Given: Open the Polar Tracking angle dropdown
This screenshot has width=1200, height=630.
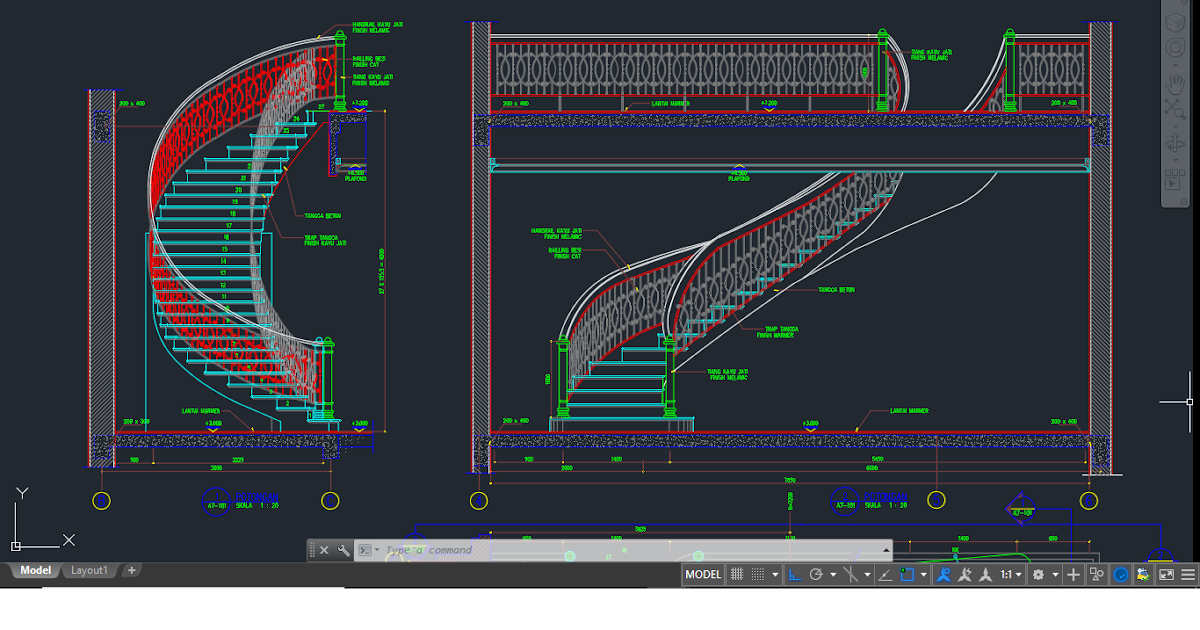Looking at the screenshot, I should pos(832,574).
